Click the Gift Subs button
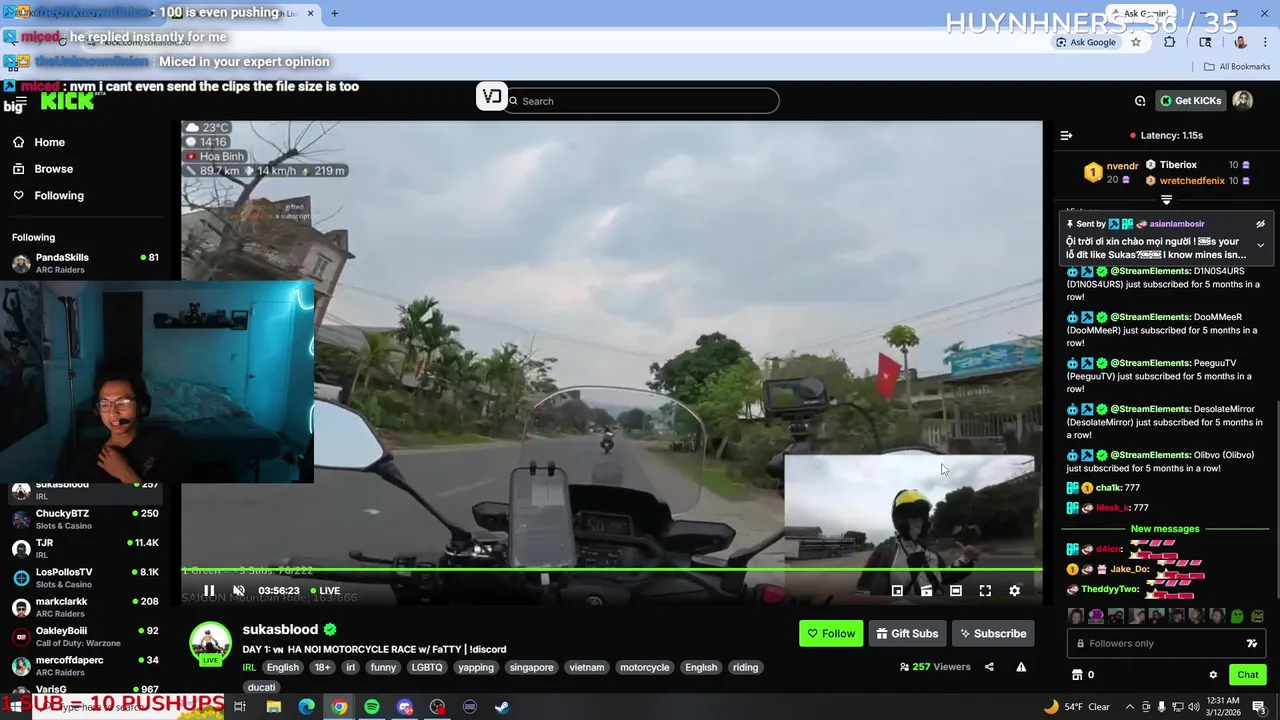Viewport: 1280px width, 720px height. click(907, 633)
